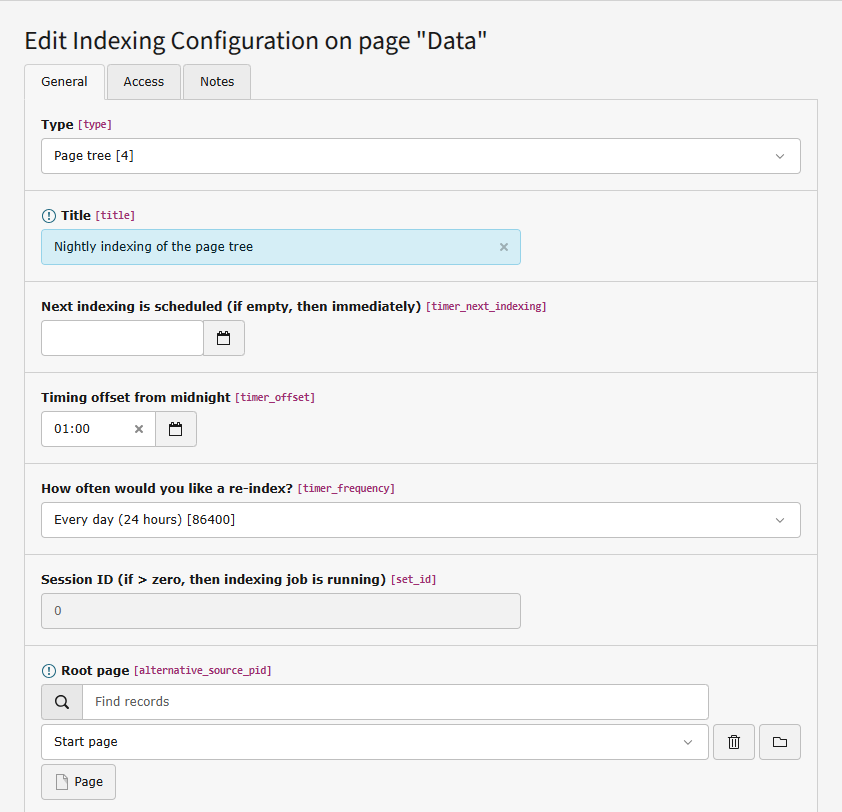
Task: Open the calendar picker for next indexing
Action: pyautogui.click(x=223, y=338)
